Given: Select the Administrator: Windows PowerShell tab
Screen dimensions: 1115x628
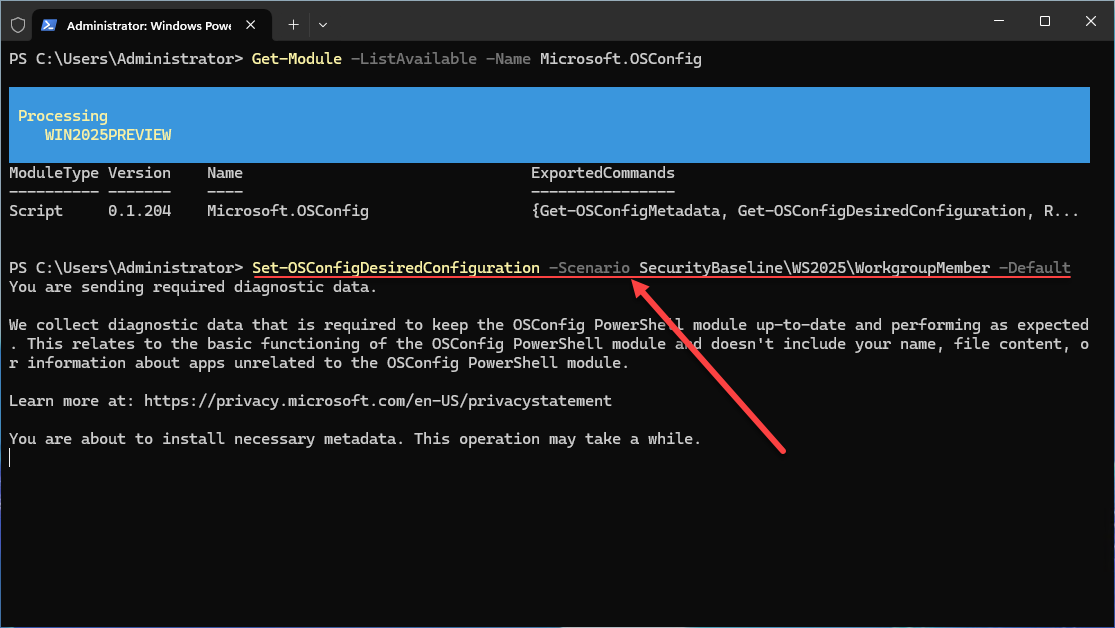Looking at the screenshot, I should 150,23.
